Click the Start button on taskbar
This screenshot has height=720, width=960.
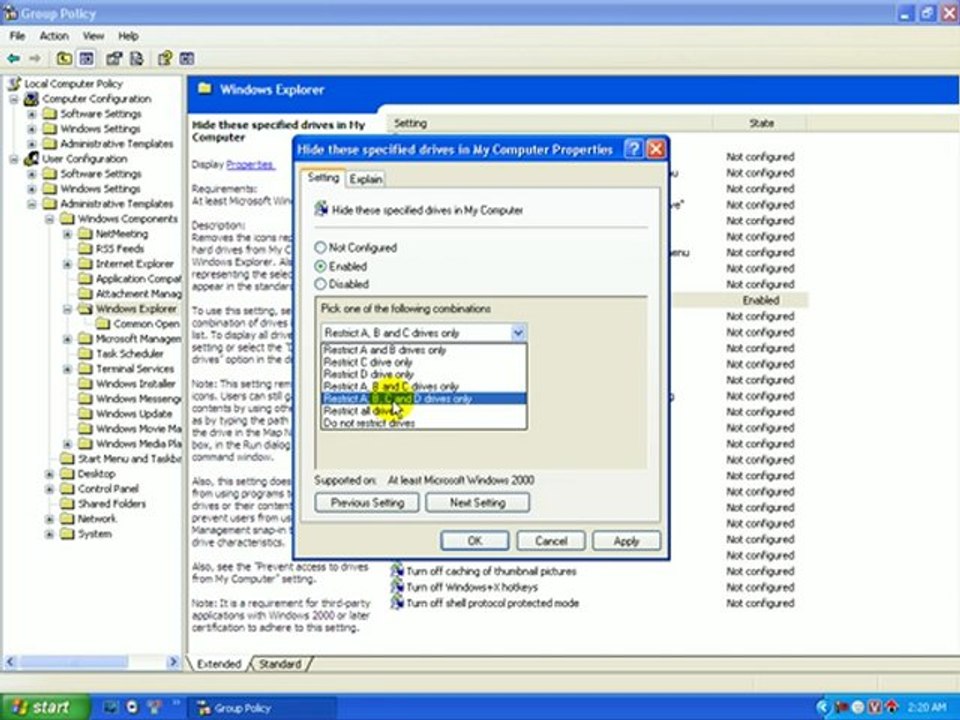(x=43, y=707)
